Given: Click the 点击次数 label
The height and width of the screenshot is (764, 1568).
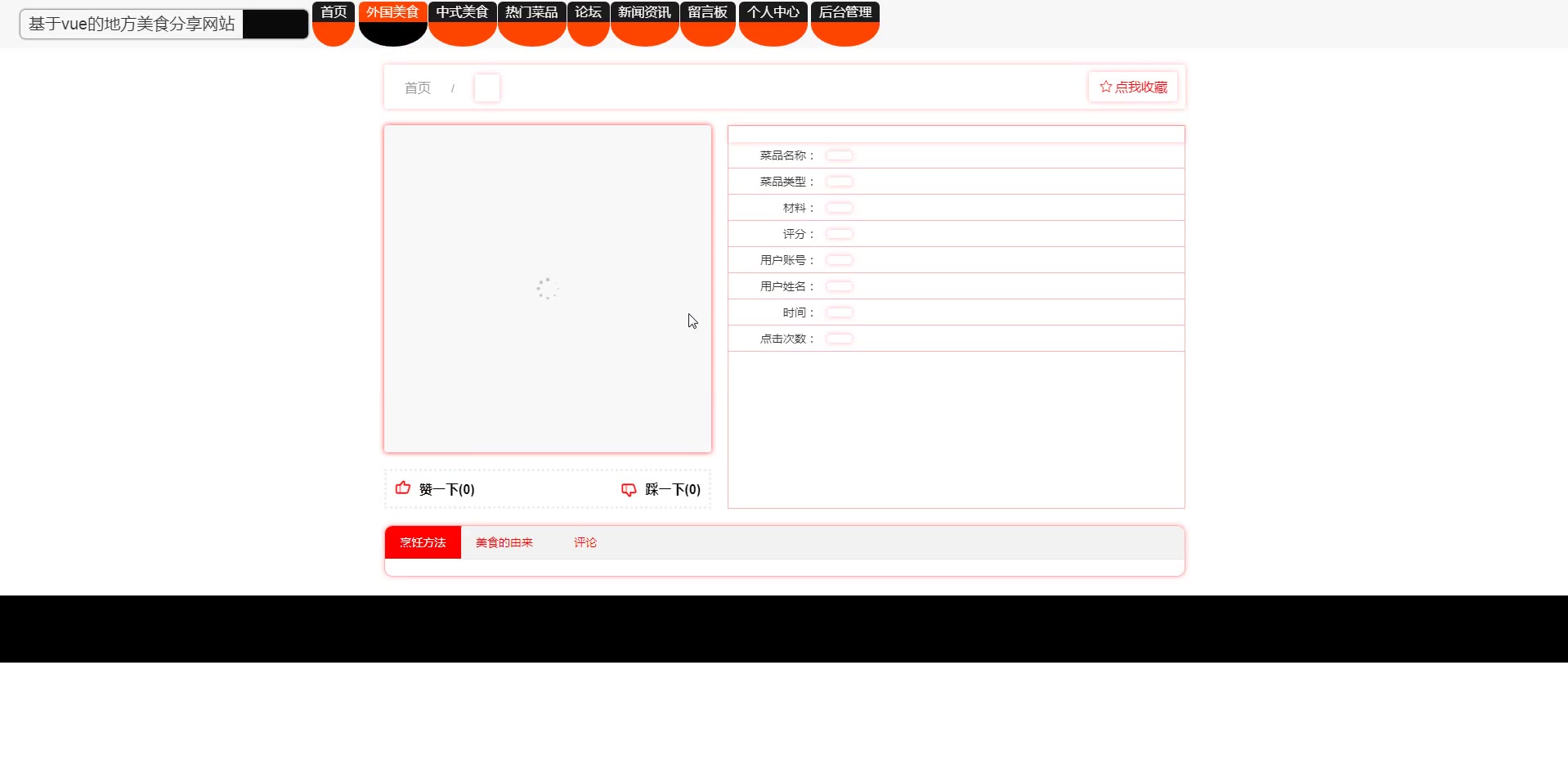Looking at the screenshot, I should click(788, 339).
